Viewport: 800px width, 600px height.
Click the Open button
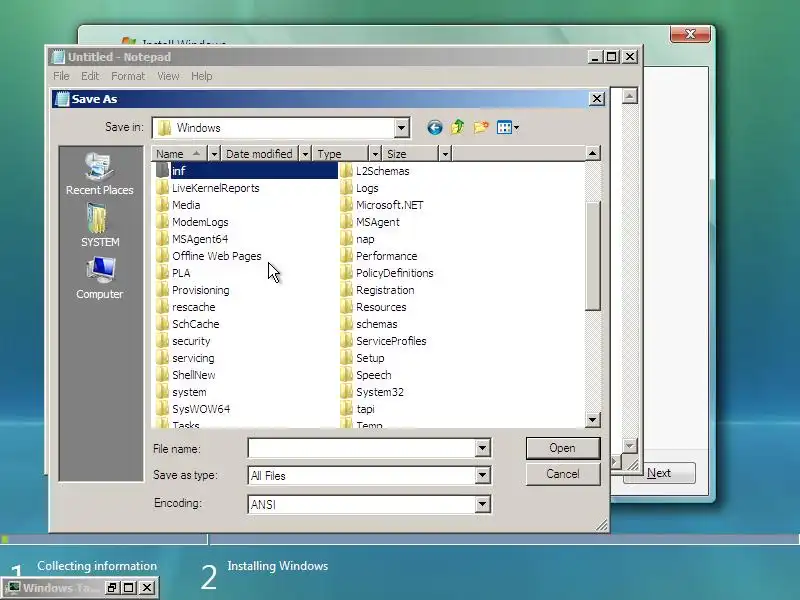[x=563, y=448]
